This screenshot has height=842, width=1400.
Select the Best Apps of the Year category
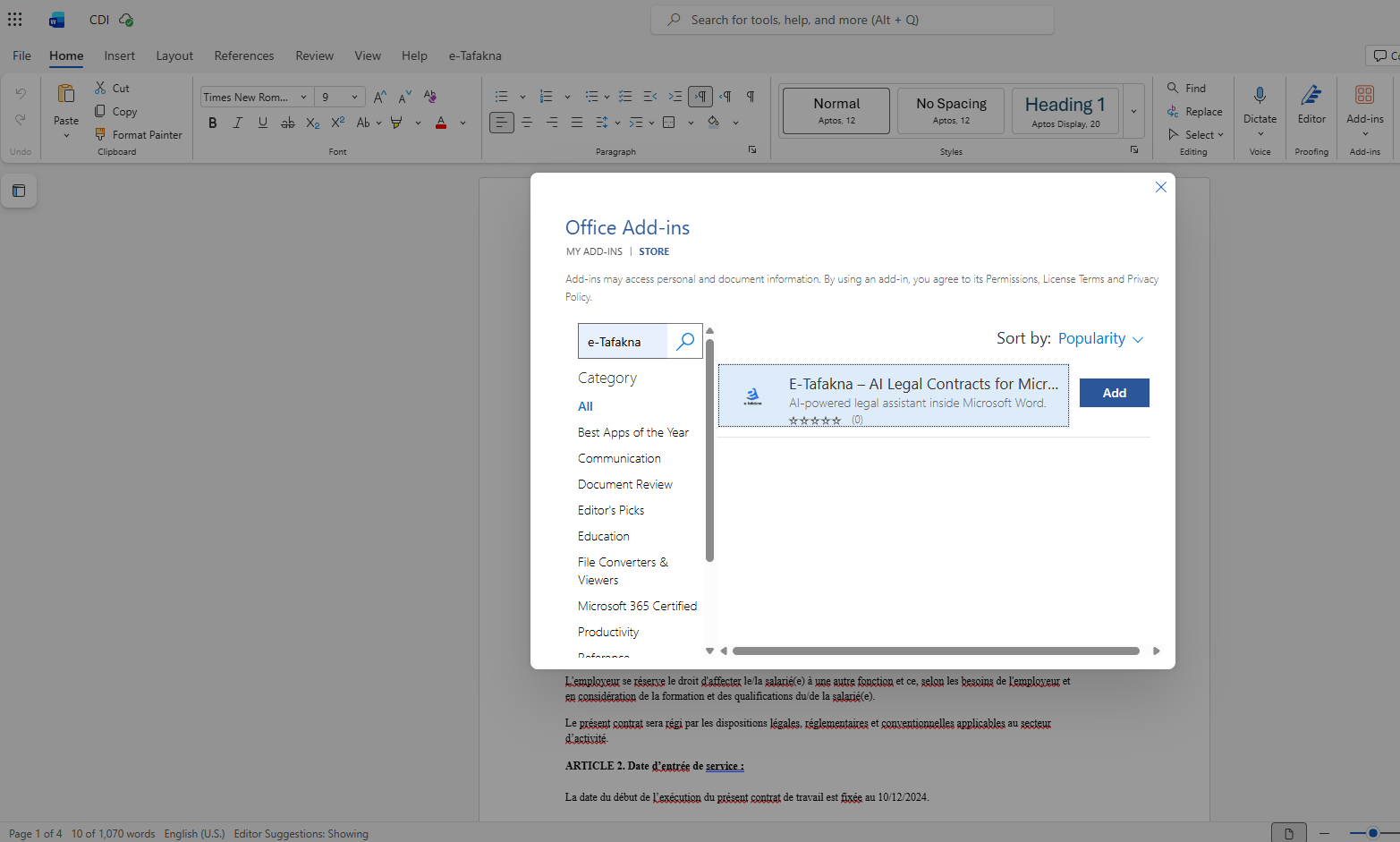[x=633, y=432]
